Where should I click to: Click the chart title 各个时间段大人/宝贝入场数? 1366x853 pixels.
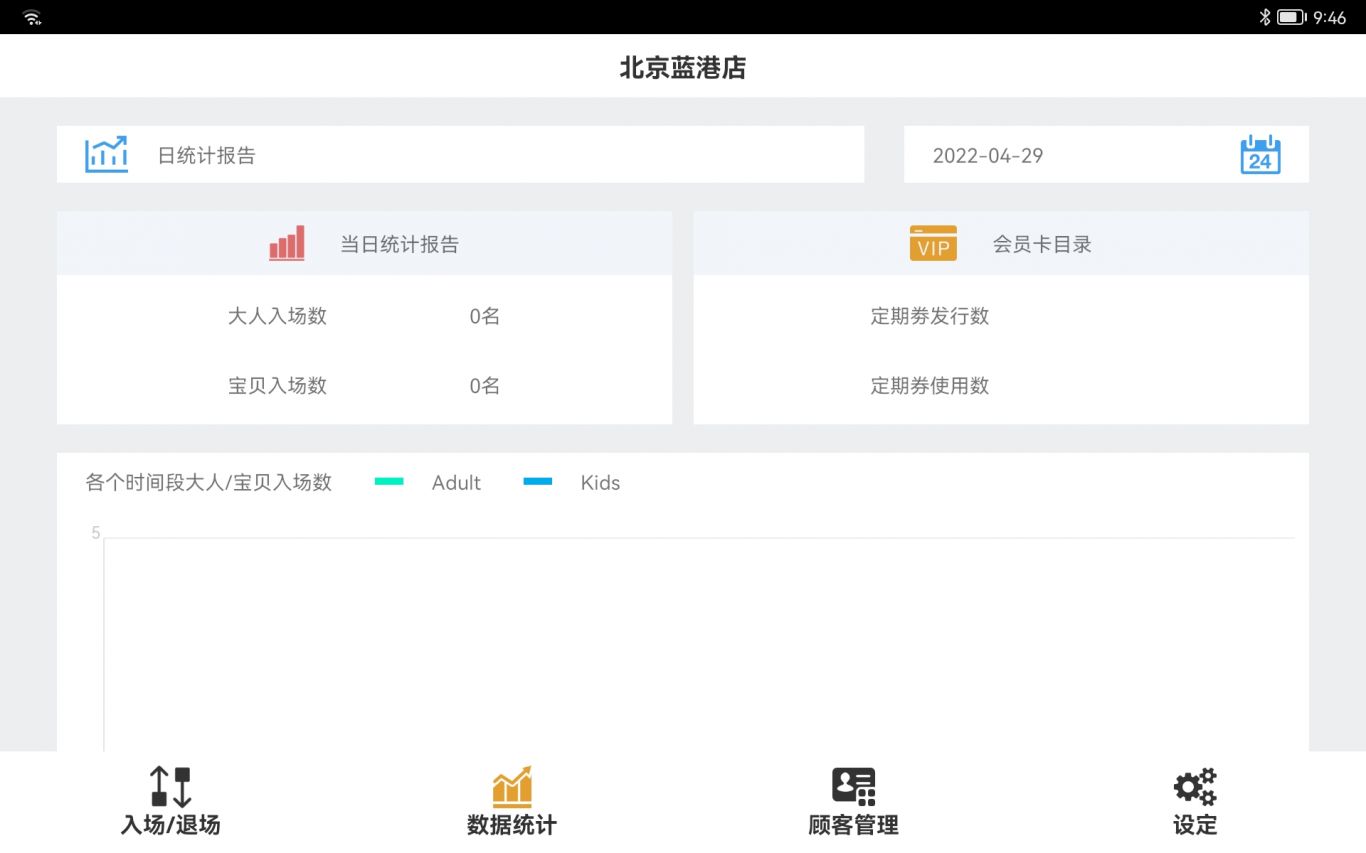point(209,482)
